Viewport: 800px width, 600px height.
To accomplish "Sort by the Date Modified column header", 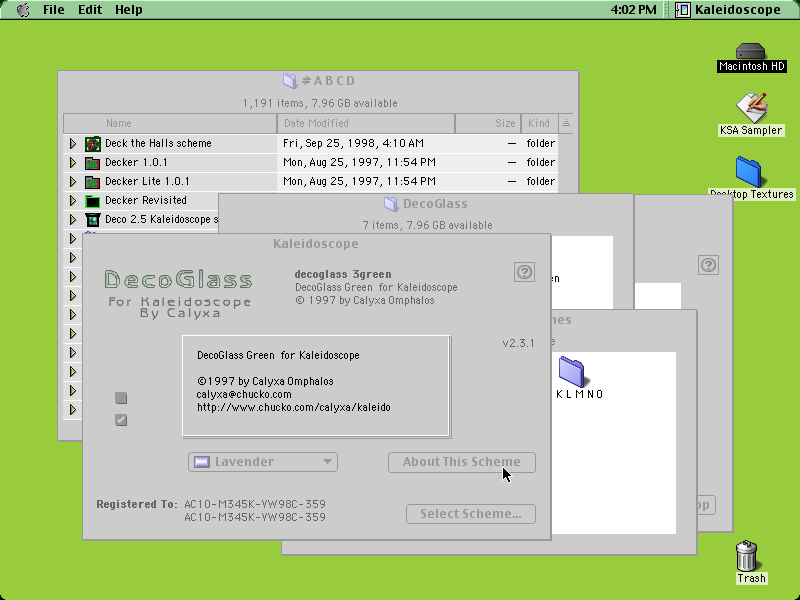I will pyautogui.click(x=366, y=123).
